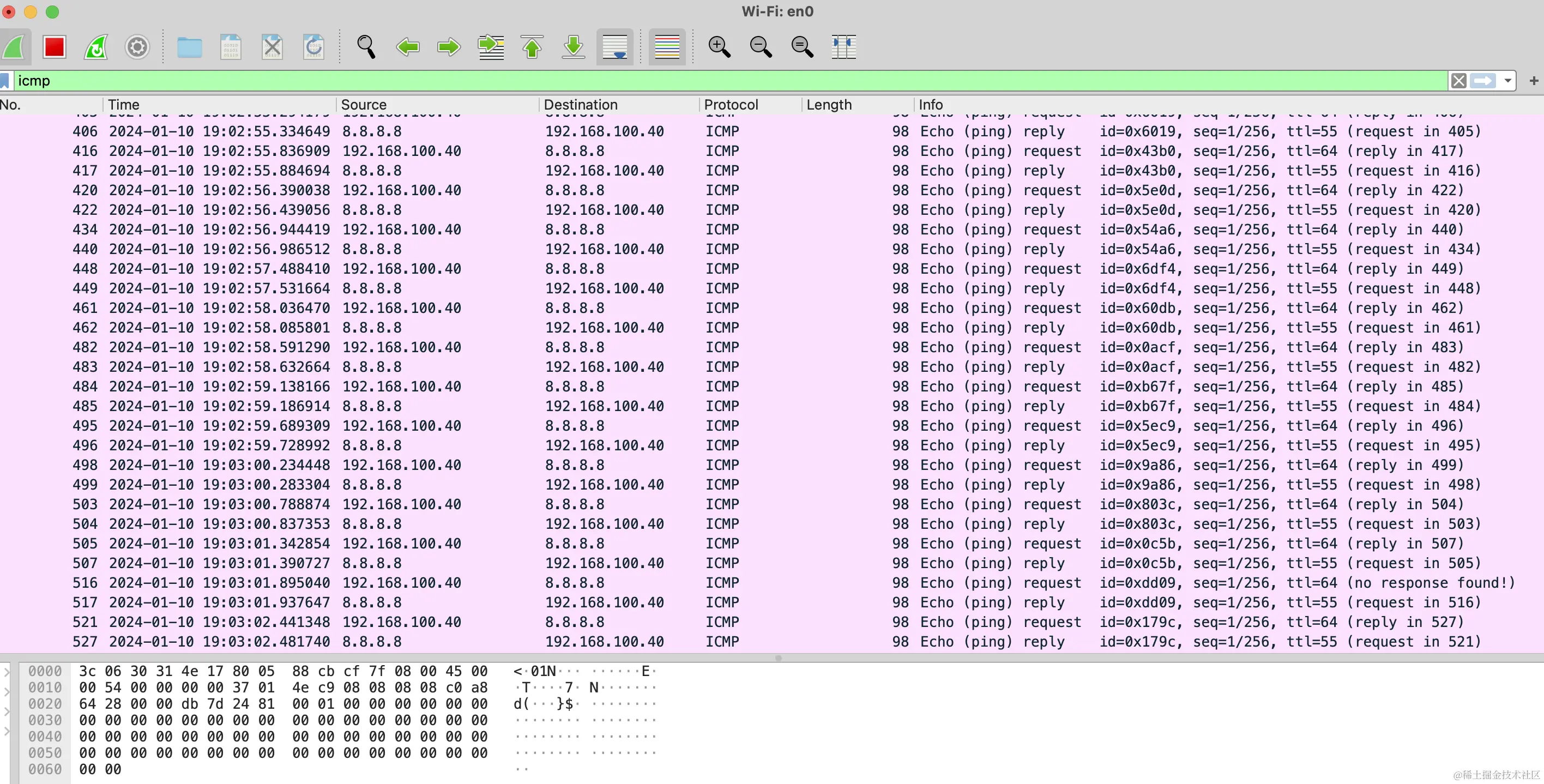Jump to the last packet
Image resolution: width=1544 pixels, height=784 pixels.
pyautogui.click(x=573, y=47)
